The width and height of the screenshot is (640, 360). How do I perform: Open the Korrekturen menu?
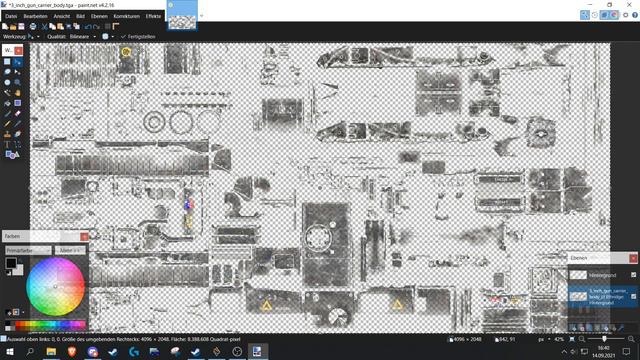pos(127,16)
